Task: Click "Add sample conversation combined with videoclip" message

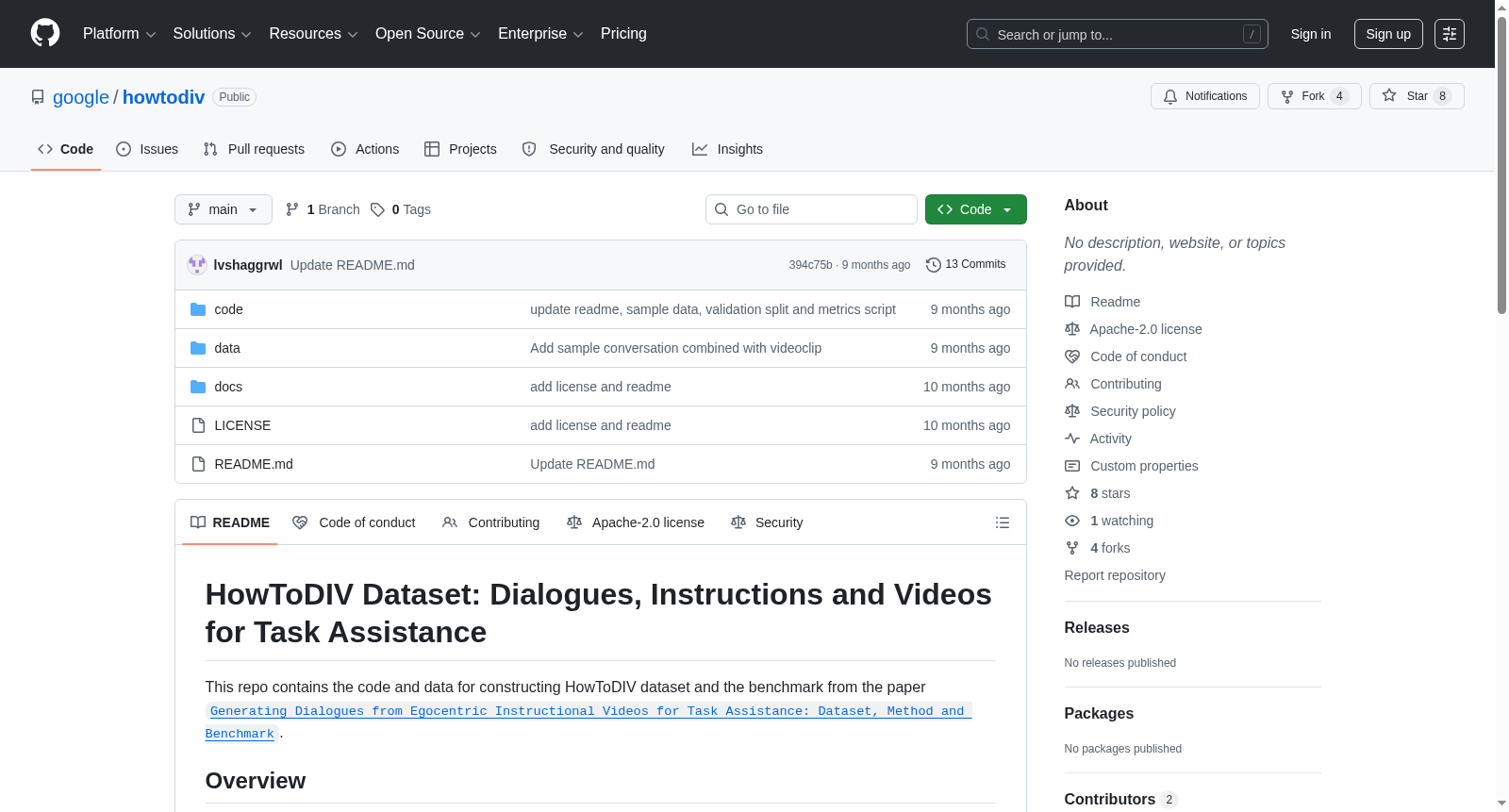Action: [675, 348]
